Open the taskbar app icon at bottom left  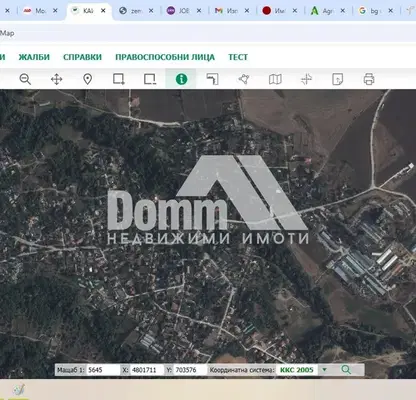point(18,390)
